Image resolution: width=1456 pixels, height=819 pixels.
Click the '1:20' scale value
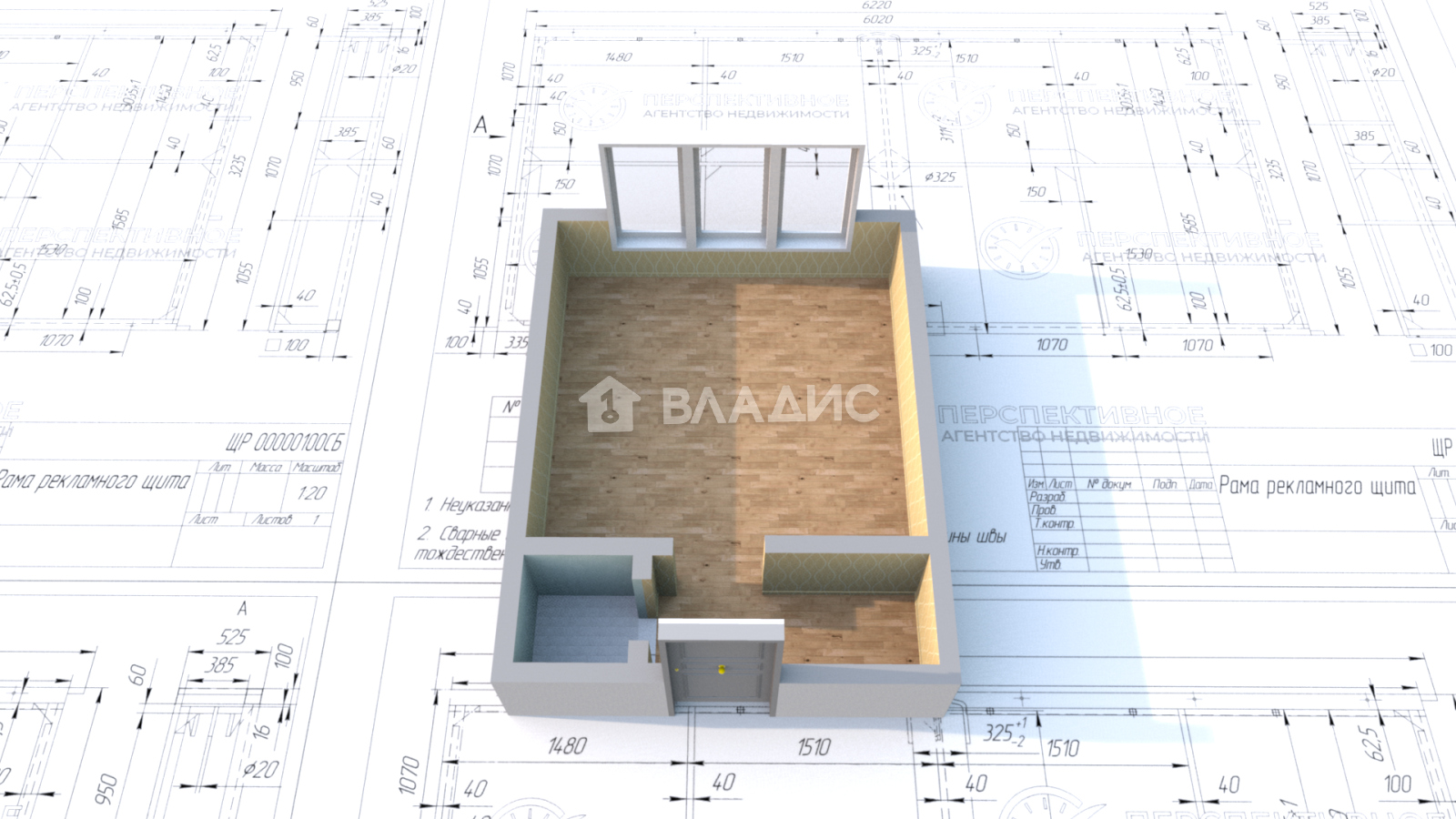click(311, 493)
